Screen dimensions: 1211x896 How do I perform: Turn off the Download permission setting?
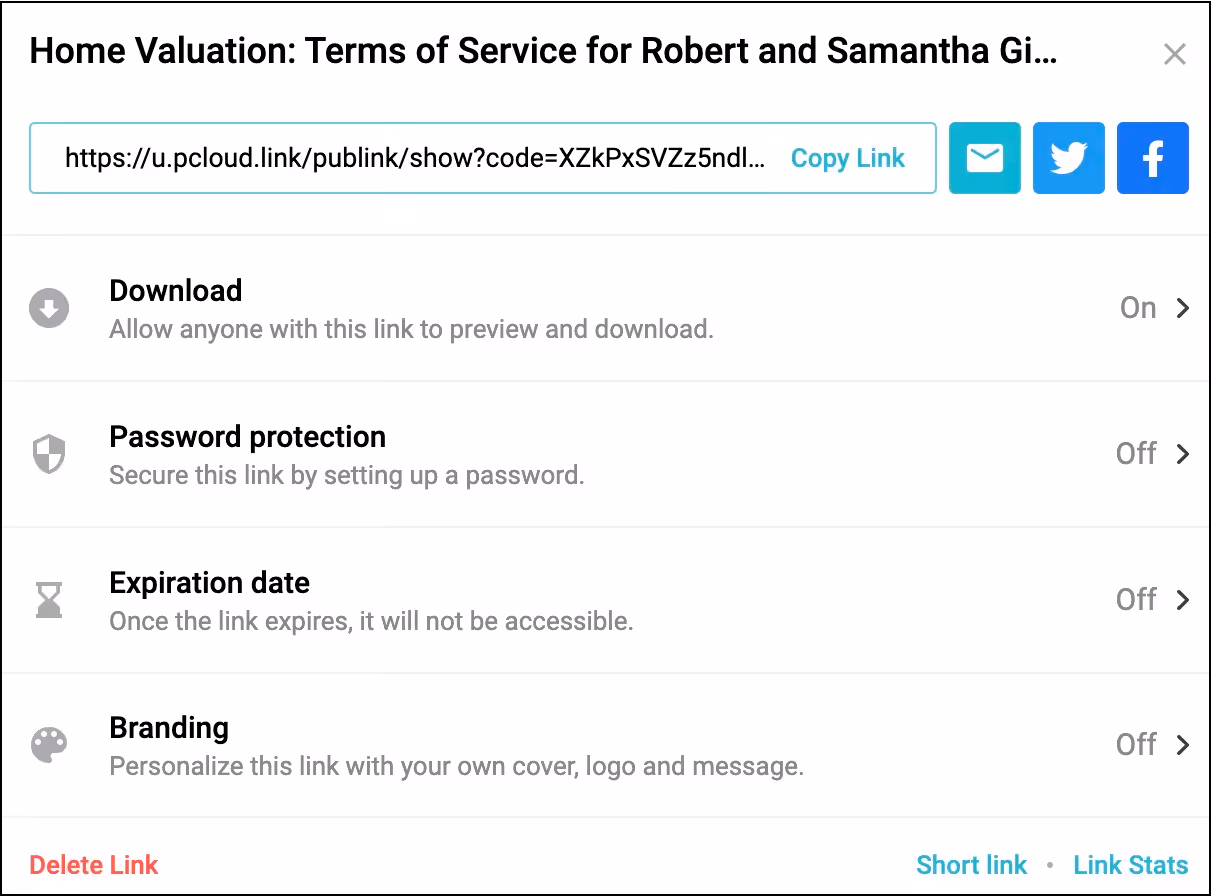[1155, 308]
